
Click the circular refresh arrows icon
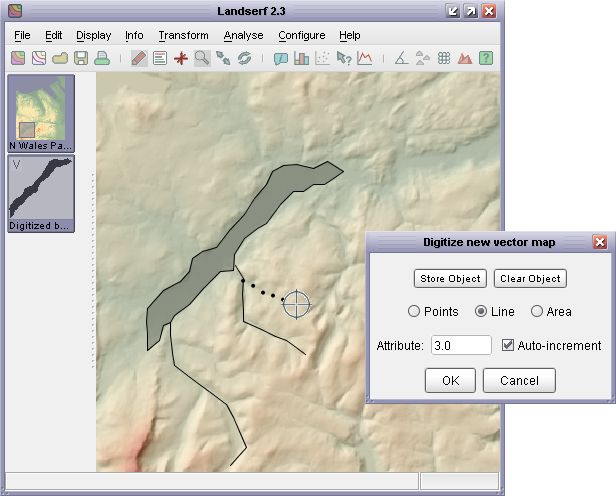(244, 58)
